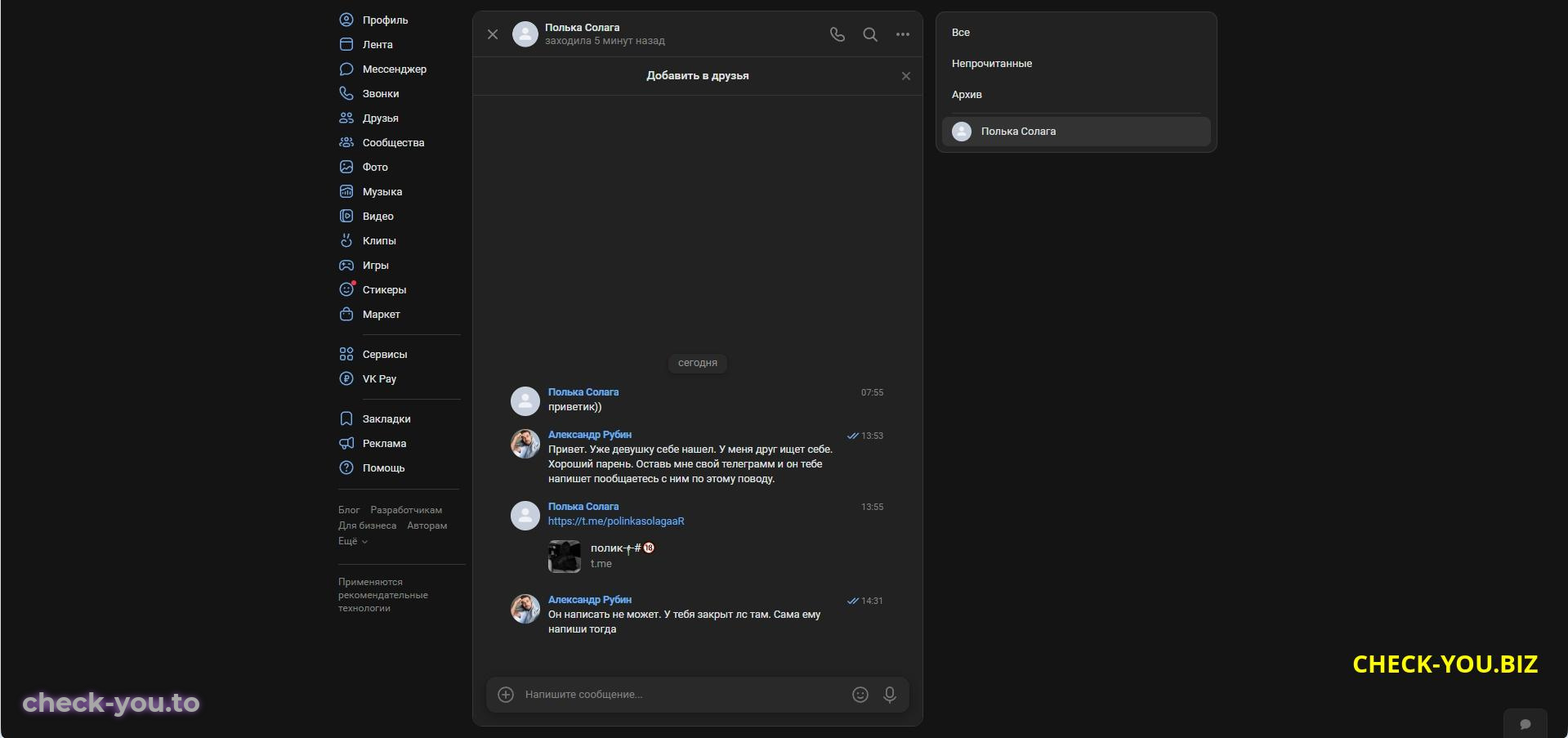Open the Для бизнеса footer link
This screenshot has width=1568, height=738.
(367, 526)
